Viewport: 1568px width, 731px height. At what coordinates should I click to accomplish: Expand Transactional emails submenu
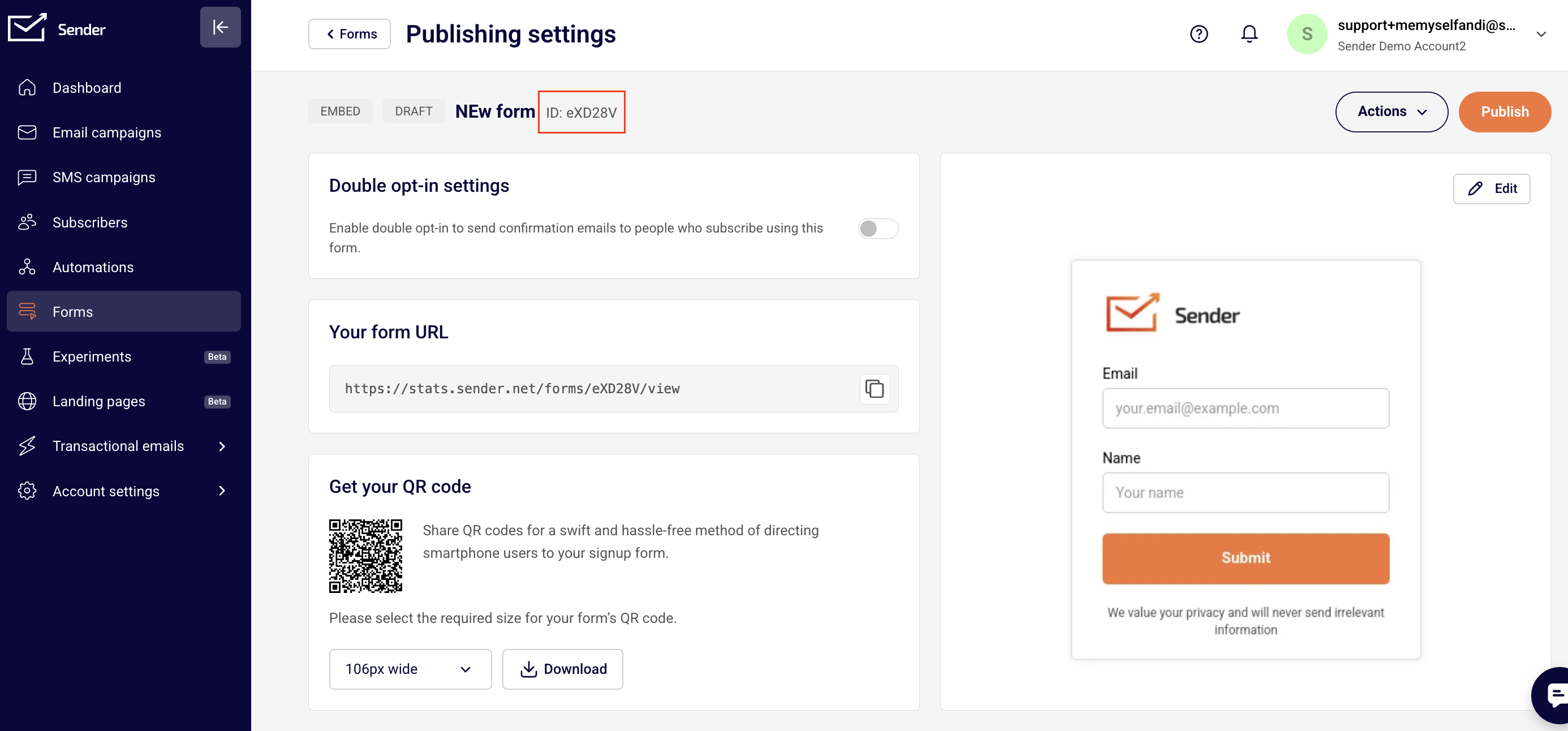[222, 446]
